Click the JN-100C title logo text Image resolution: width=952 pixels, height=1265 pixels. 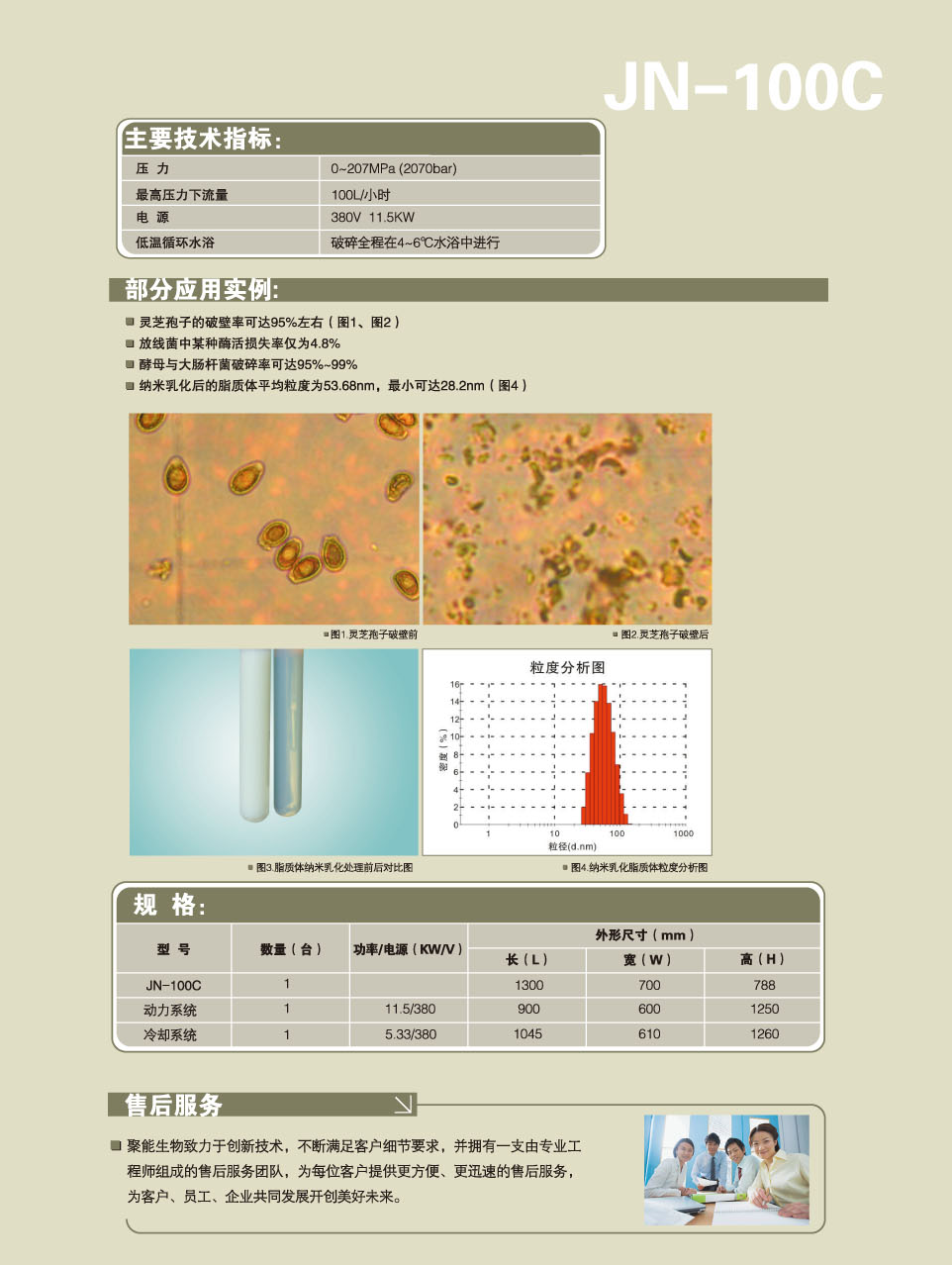point(742,87)
